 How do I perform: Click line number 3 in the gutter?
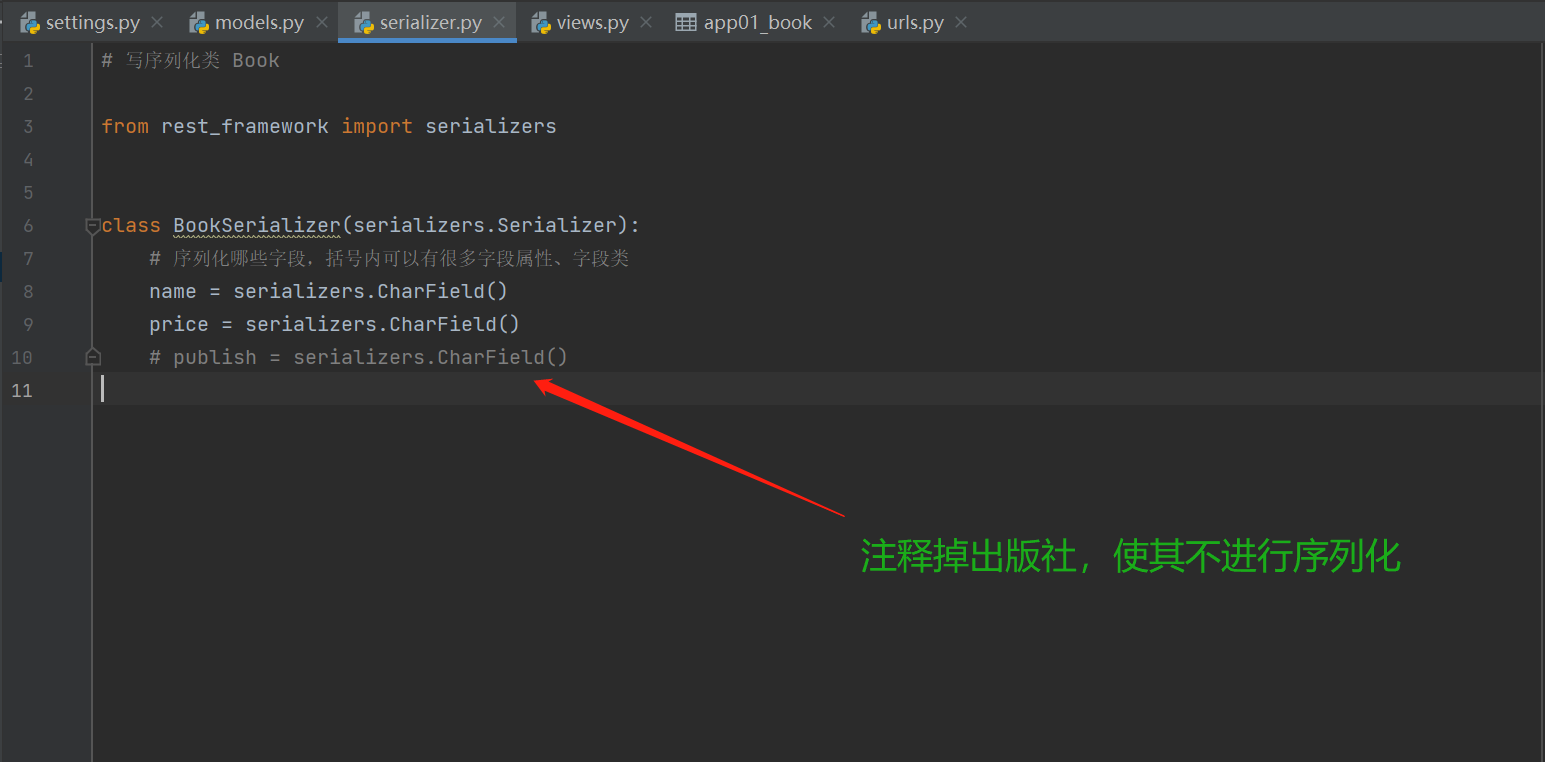point(28,127)
